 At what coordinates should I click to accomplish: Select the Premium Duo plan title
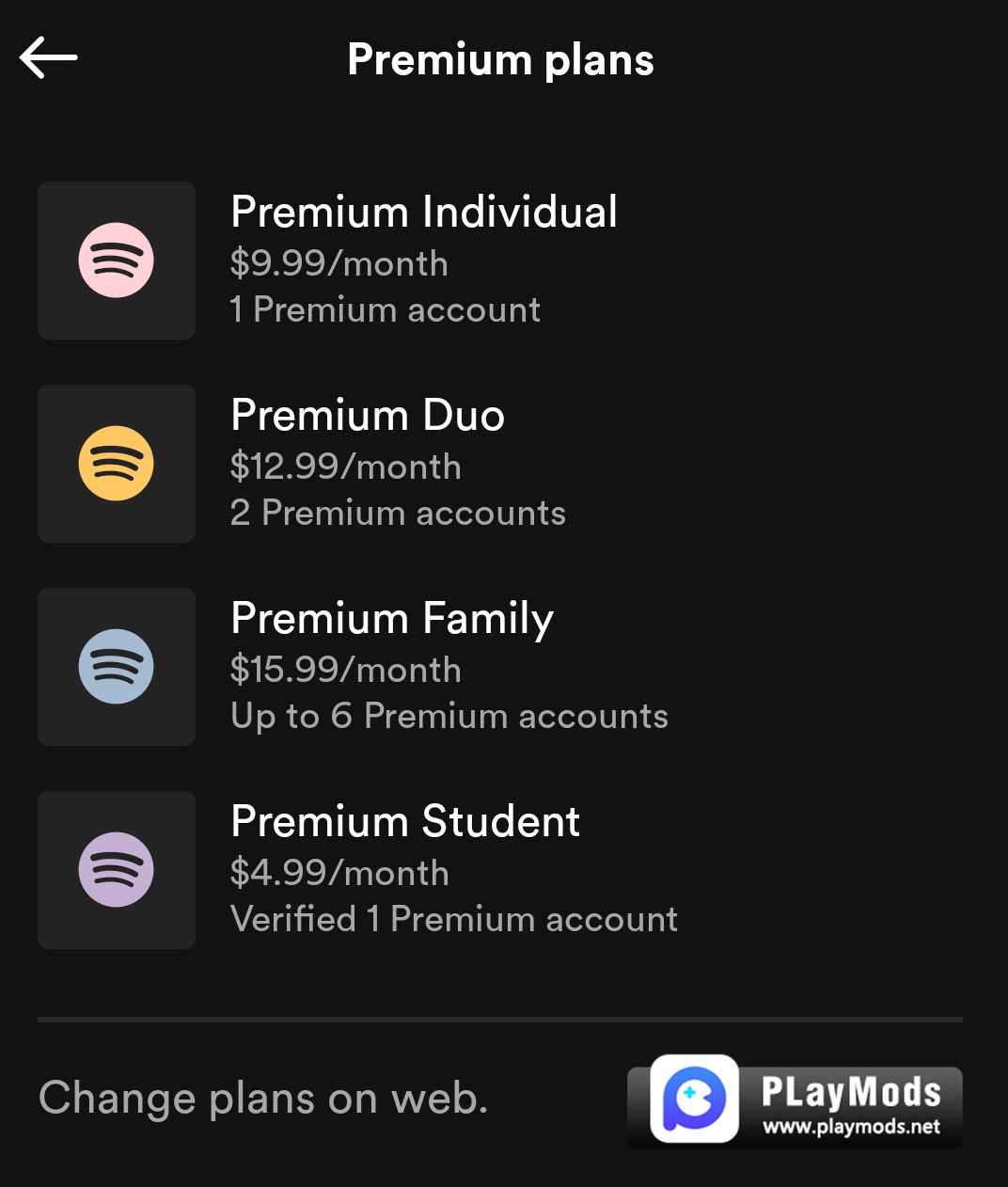368,415
